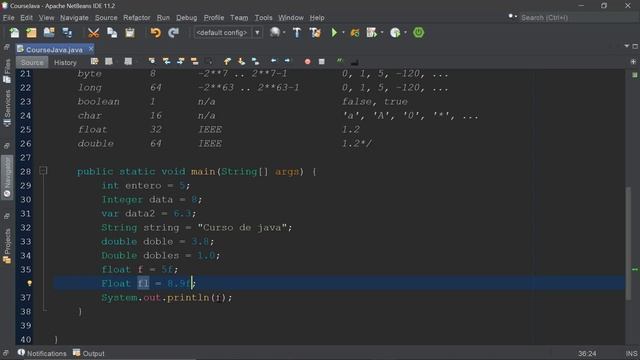This screenshot has height=360, width=640.
Task: Click Next Bookmark icon
Action: pos(241,61)
